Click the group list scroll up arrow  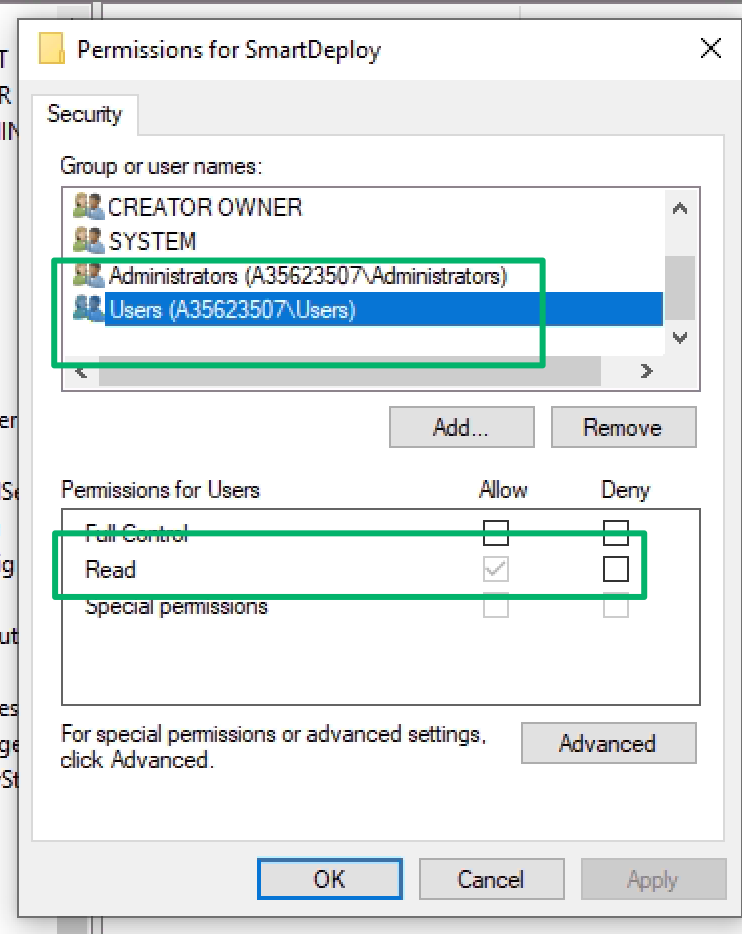680,208
